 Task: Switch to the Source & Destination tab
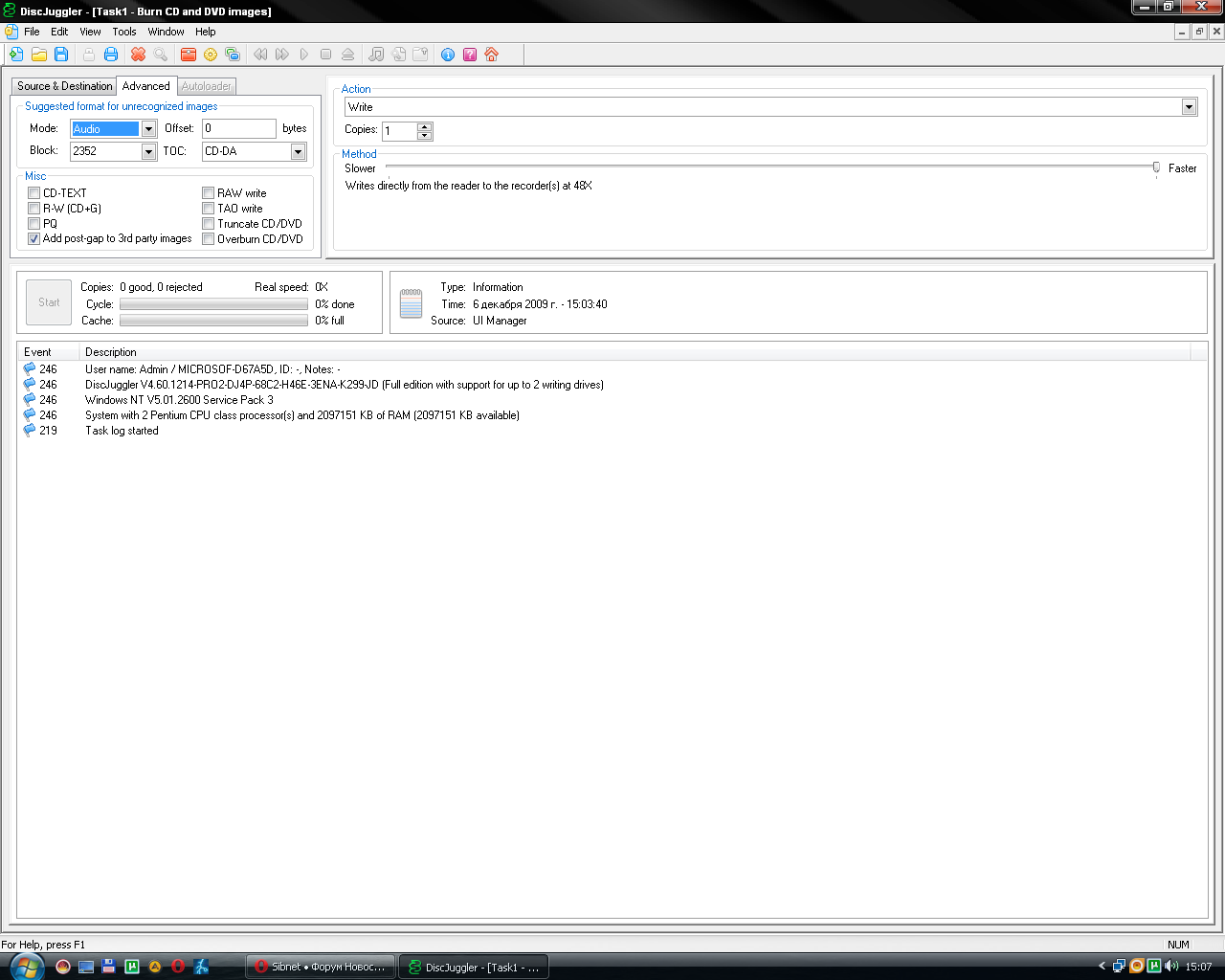[64, 86]
